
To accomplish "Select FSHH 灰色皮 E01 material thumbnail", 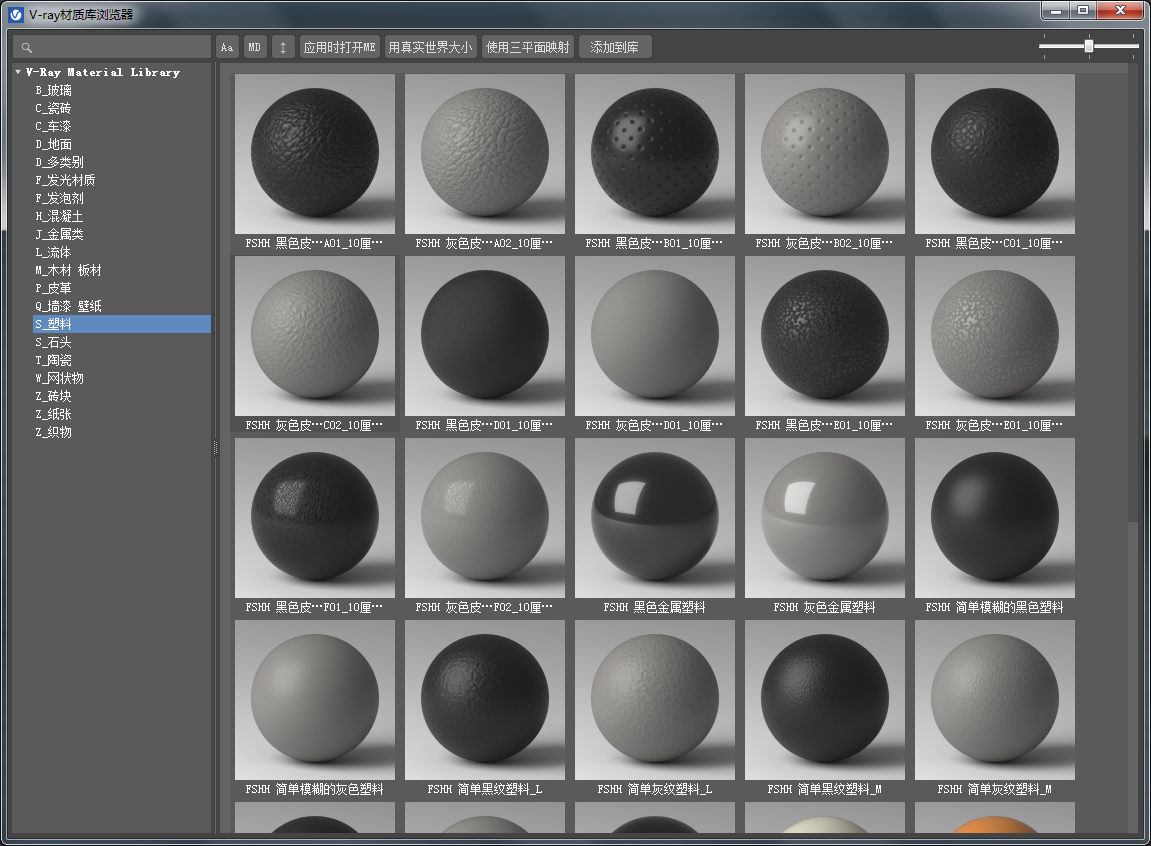I will [x=995, y=335].
